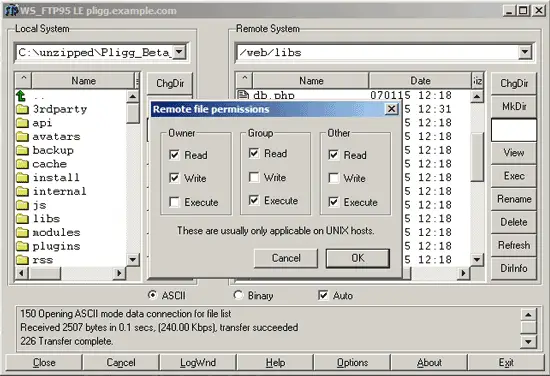Close the Remote file permissions dialog
550x376 pixels.
click(391, 109)
